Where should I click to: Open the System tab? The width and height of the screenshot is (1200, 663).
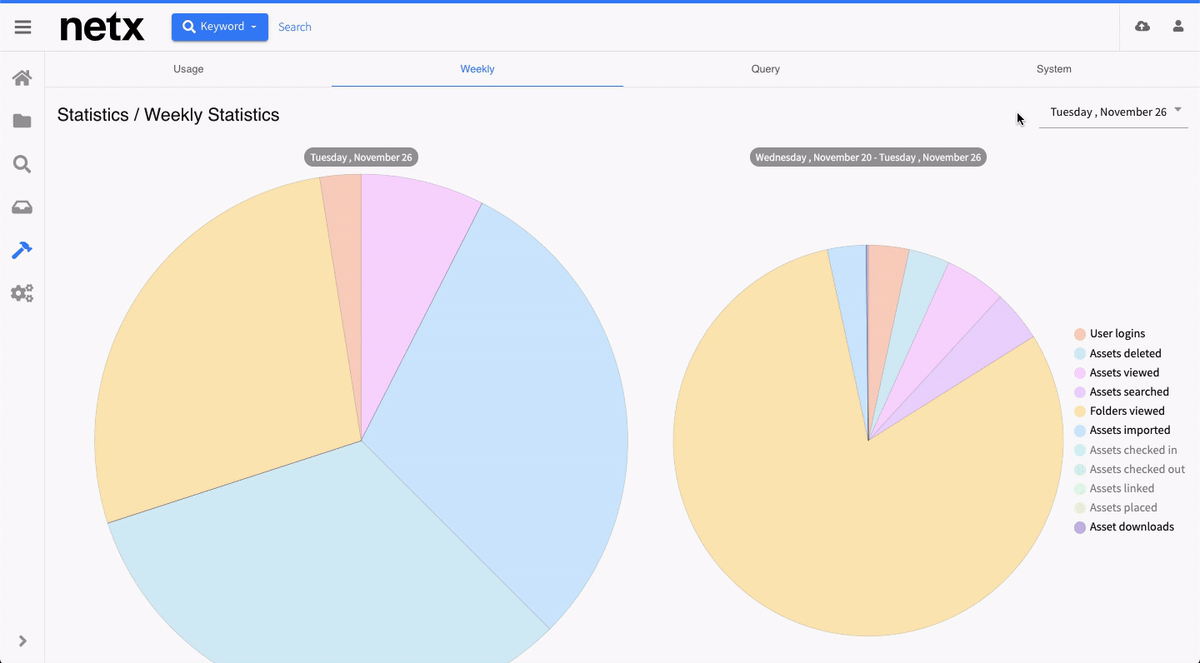[x=1054, y=69]
